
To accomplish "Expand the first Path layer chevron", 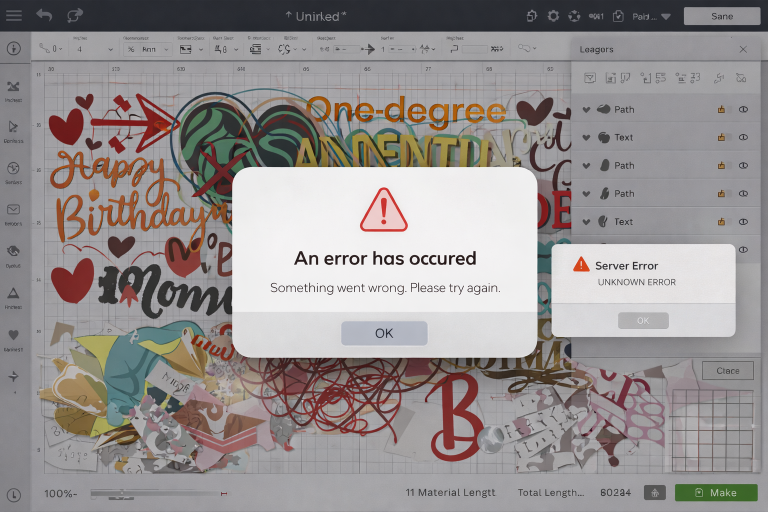I will [587, 110].
